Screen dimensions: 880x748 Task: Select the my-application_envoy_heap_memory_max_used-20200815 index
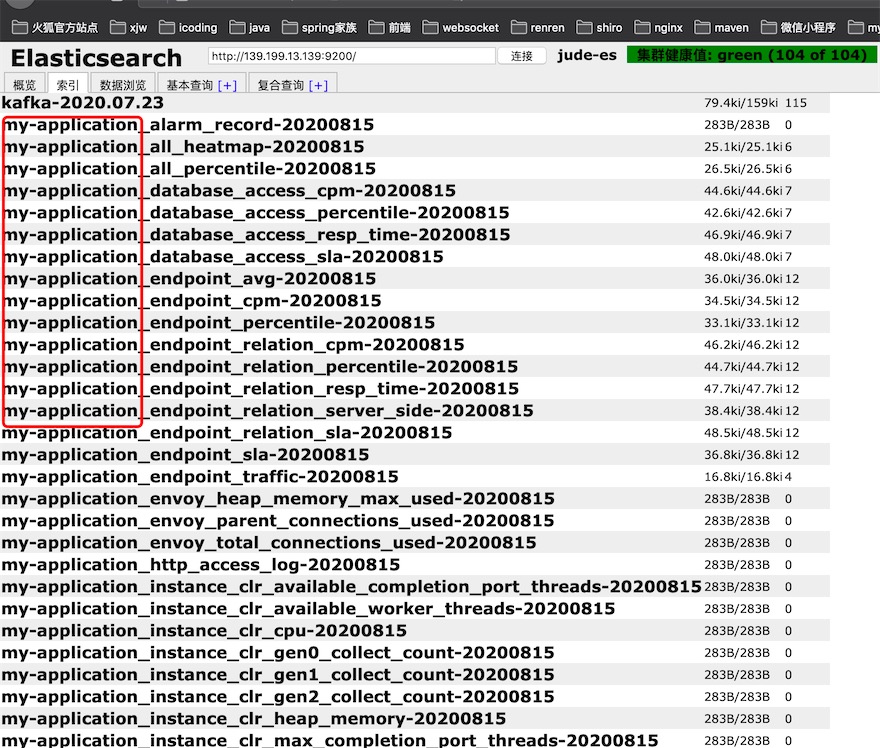tap(278, 498)
